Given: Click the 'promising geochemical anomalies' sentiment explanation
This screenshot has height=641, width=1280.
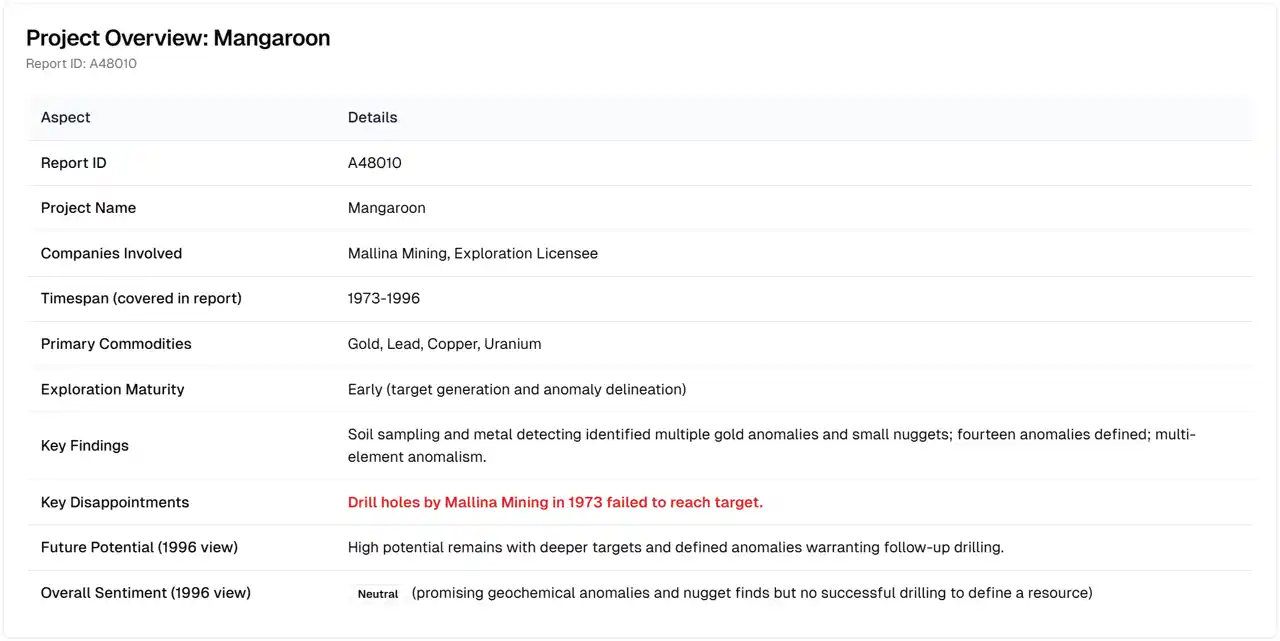Looking at the screenshot, I should click(752, 593).
